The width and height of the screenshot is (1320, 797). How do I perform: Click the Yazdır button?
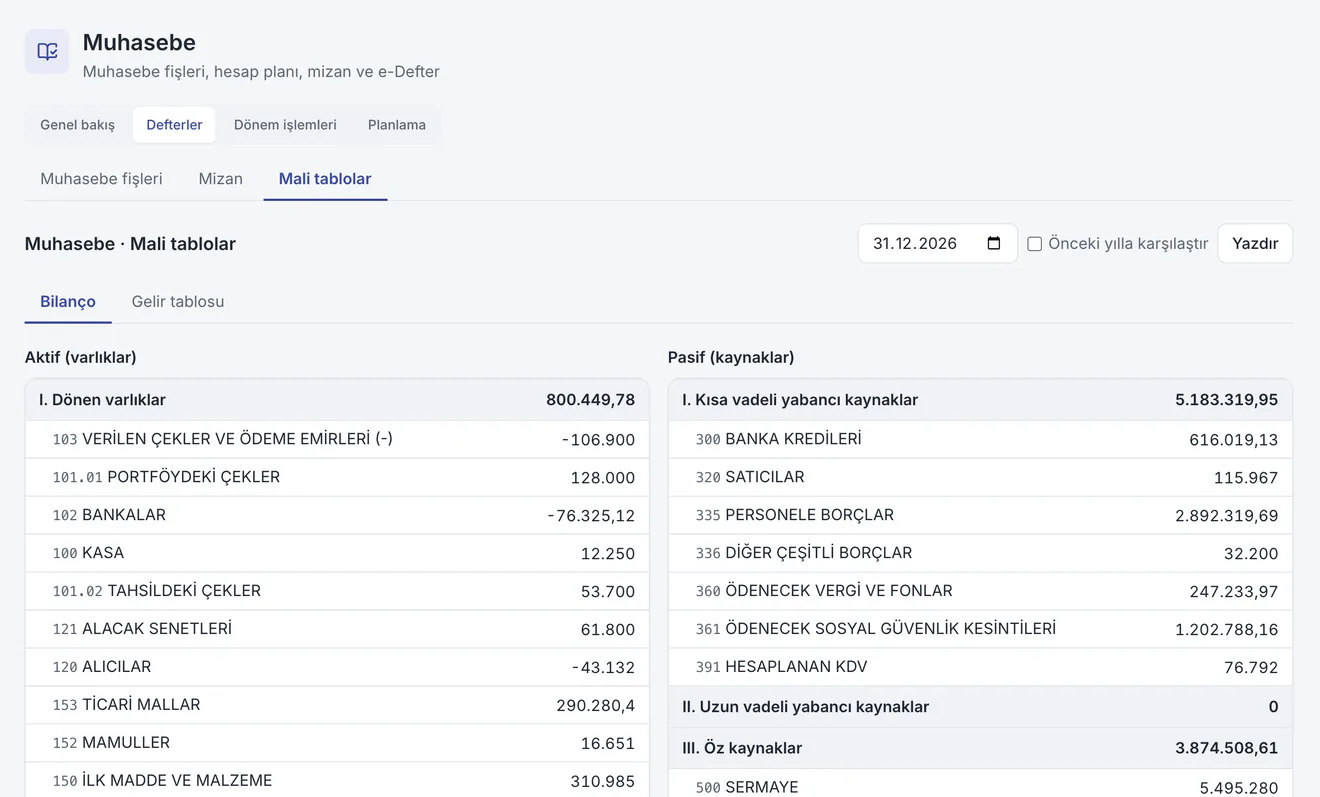(x=1255, y=243)
